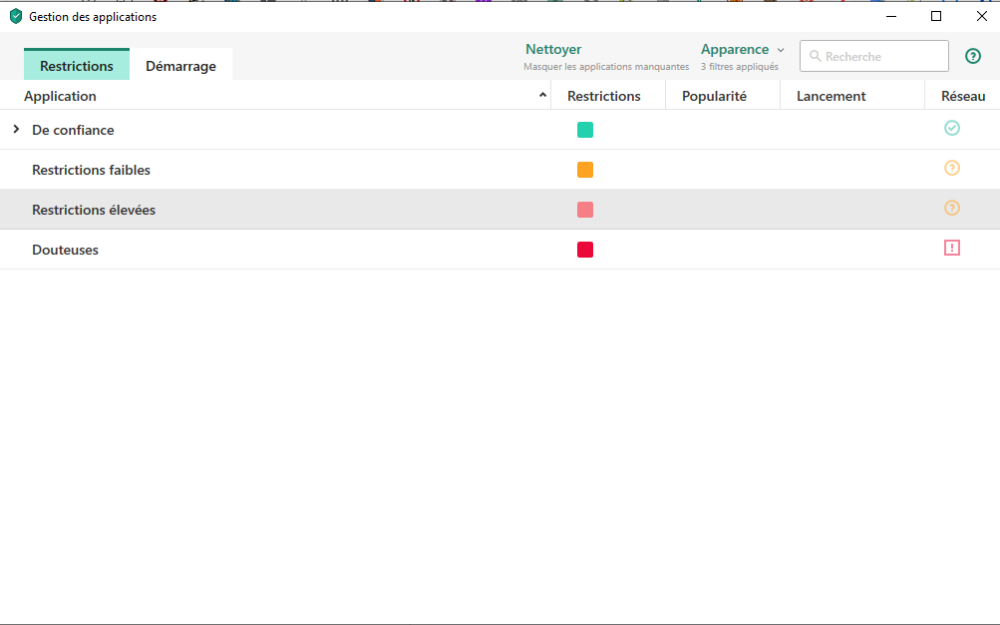Minimize the Gestion des applications window
1000x625 pixels.
(x=892, y=17)
